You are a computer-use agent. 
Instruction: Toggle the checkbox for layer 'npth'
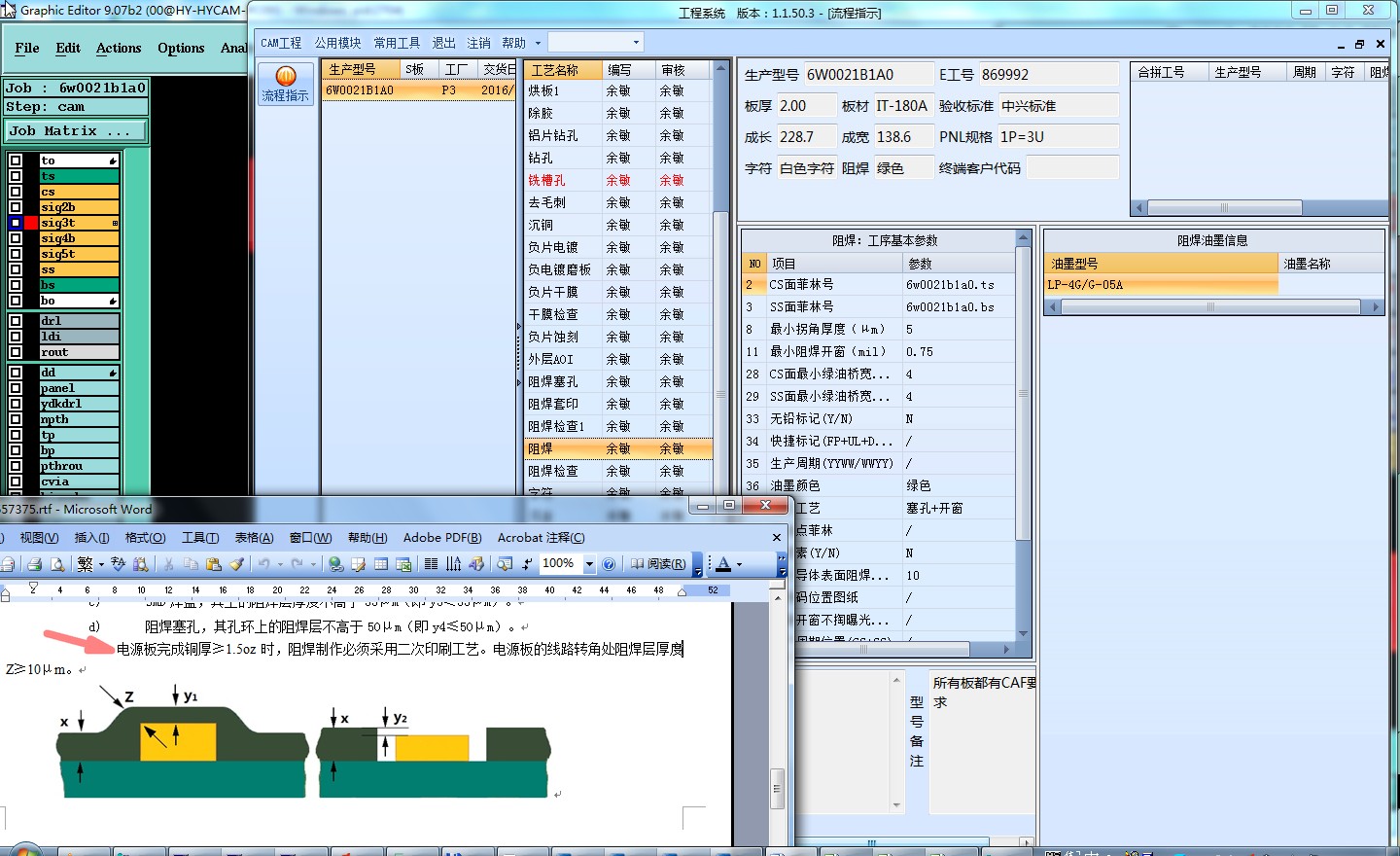[16, 419]
